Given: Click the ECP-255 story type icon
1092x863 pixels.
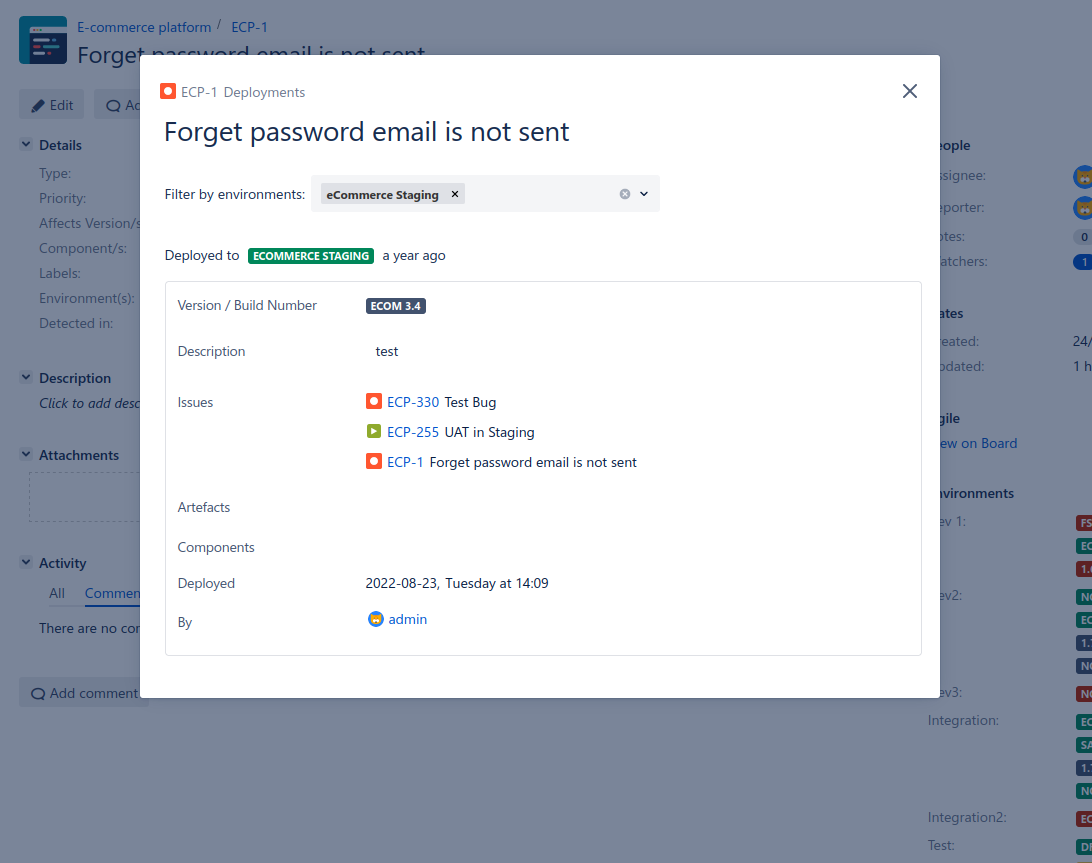Looking at the screenshot, I should point(374,432).
